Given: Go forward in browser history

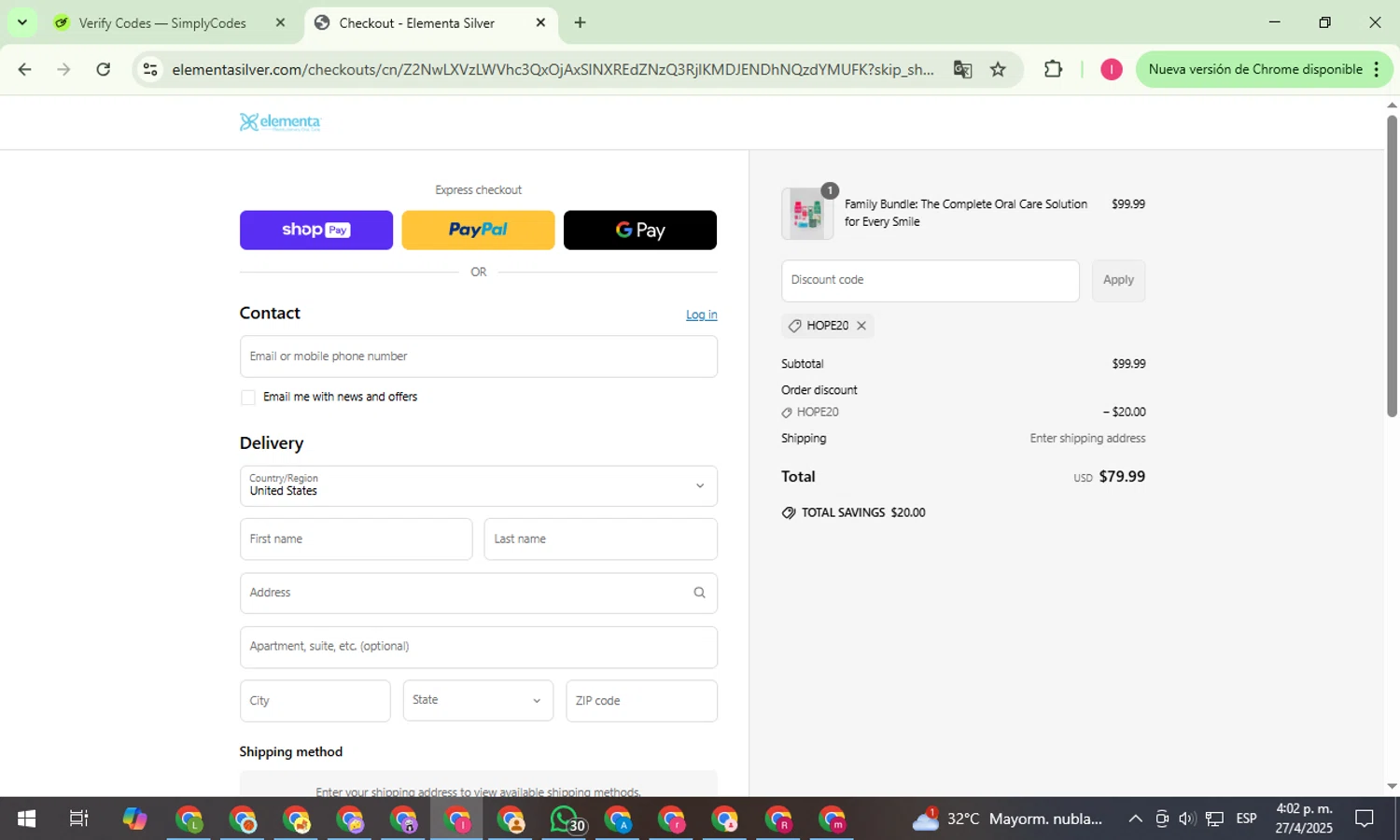Looking at the screenshot, I should click(x=63, y=69).
